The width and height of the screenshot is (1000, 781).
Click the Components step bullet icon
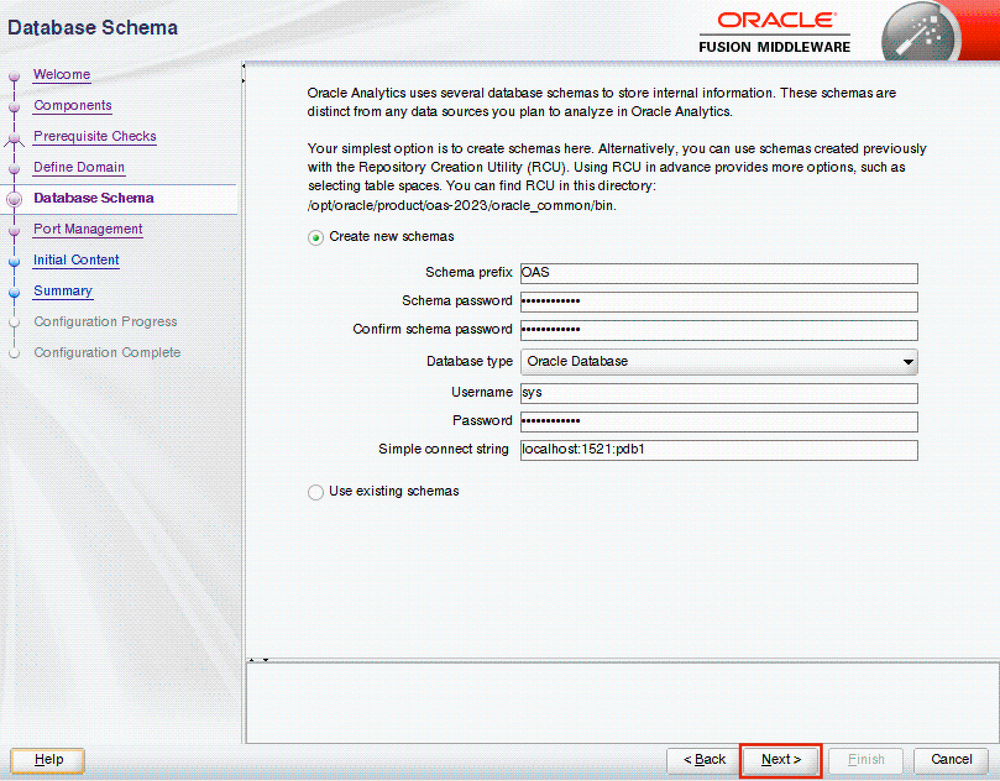click(14, 107)
